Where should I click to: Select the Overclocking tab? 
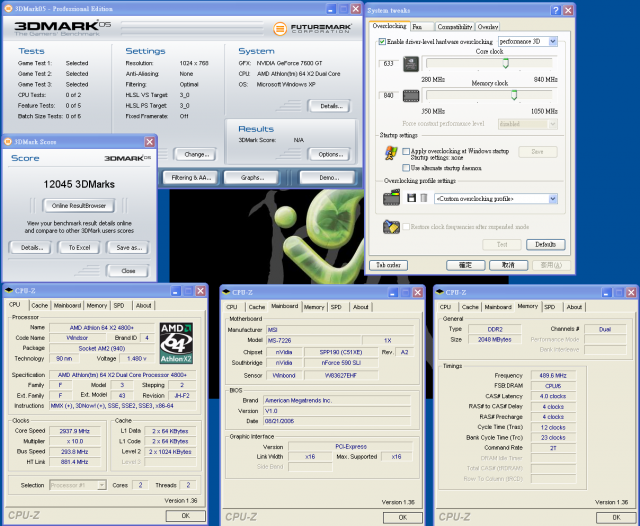click(x=389, y=26)
